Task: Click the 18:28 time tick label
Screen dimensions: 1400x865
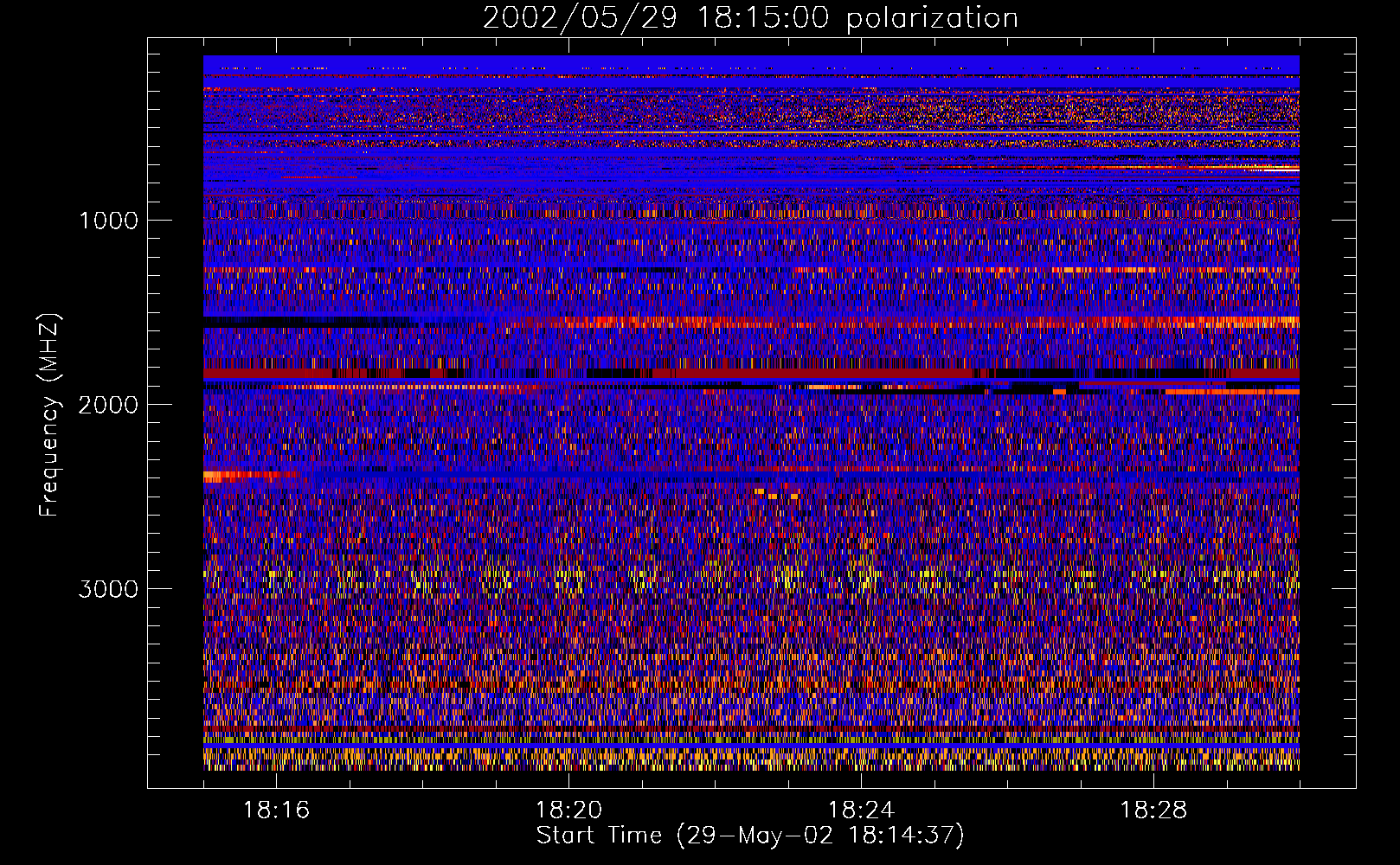Action: point(1153,811)
